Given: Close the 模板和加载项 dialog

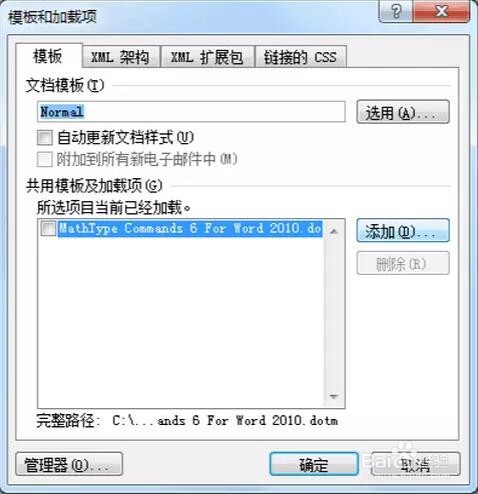Looking at the screenshot, I should 441,12.
